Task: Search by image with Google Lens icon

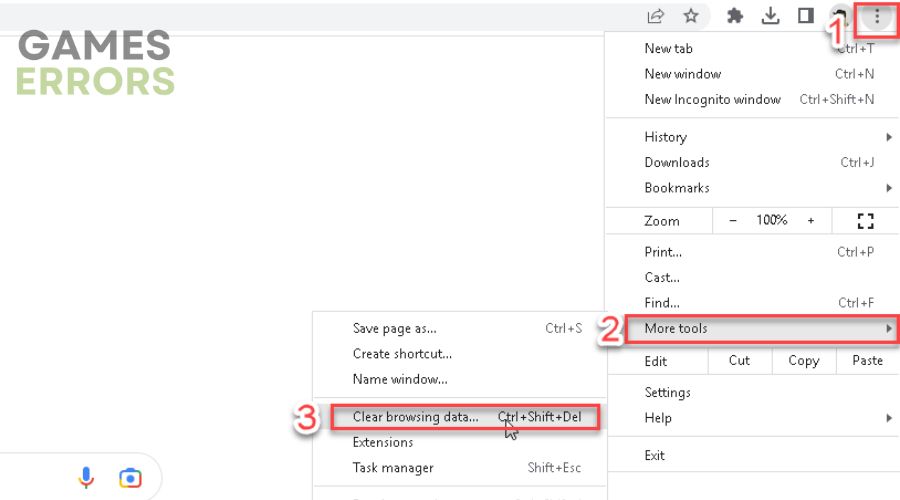Action: pos(130,478)
